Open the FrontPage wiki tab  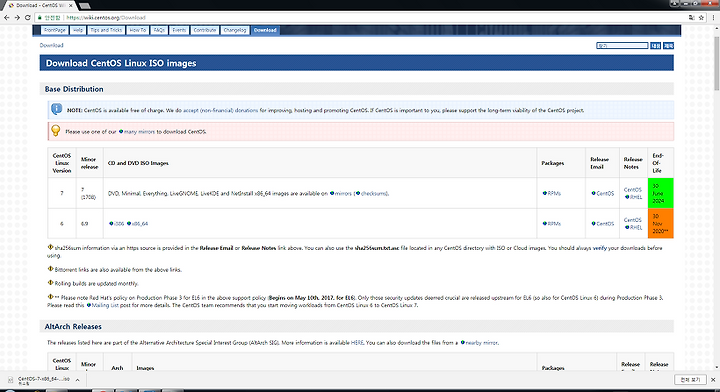coord(55,30)
